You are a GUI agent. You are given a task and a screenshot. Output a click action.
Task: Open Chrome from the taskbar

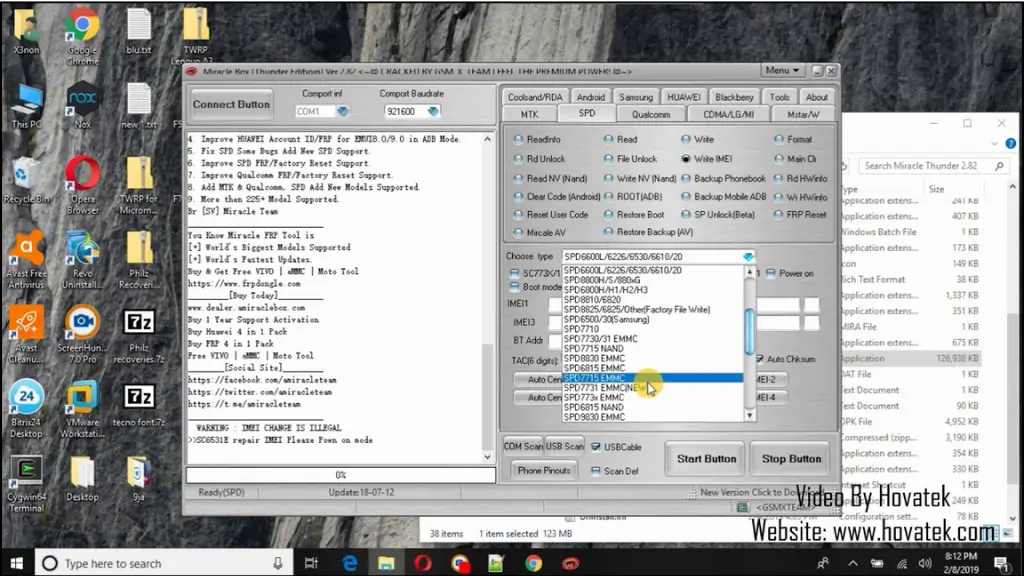click(x=534, y=563)
